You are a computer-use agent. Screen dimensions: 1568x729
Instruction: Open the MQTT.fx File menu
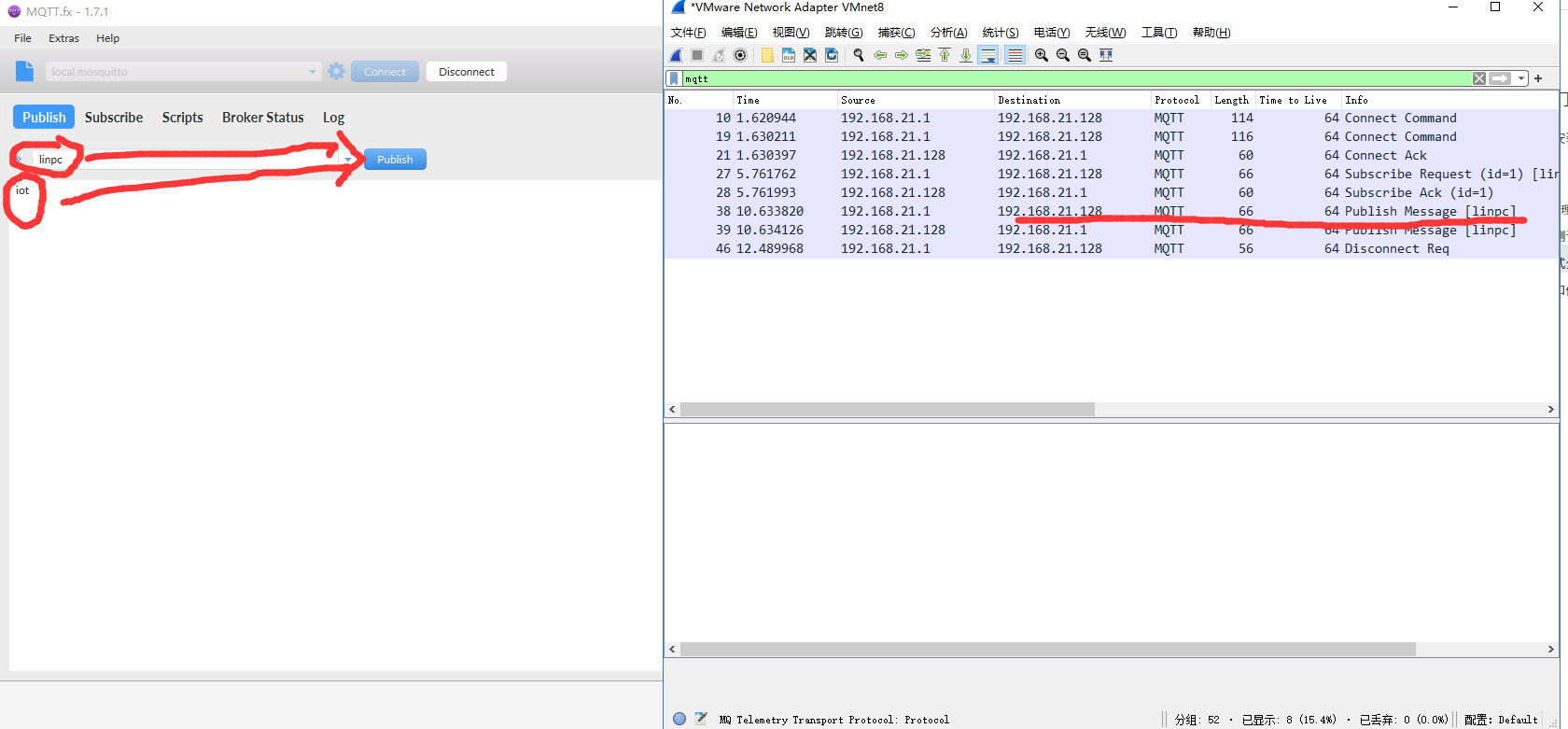pos(23,38)
